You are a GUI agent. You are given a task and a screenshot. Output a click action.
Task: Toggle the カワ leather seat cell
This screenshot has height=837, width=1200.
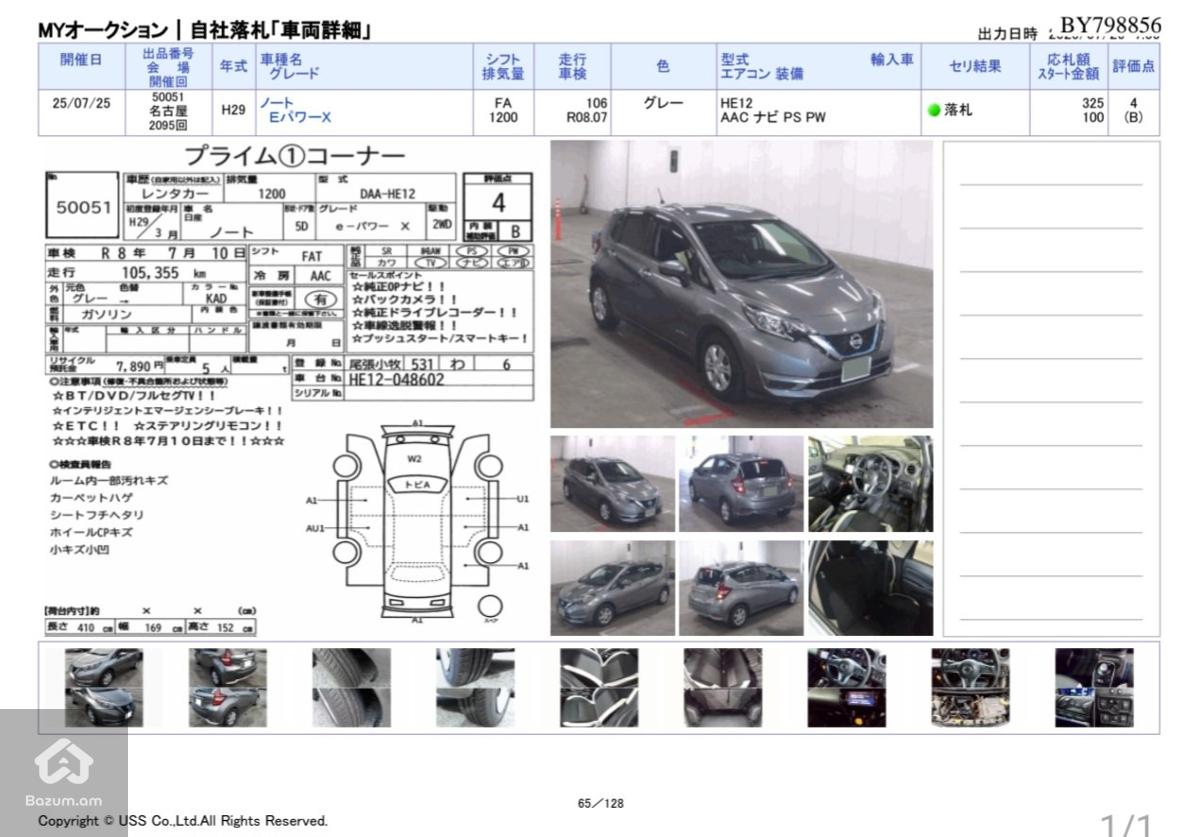coord(385,262)
